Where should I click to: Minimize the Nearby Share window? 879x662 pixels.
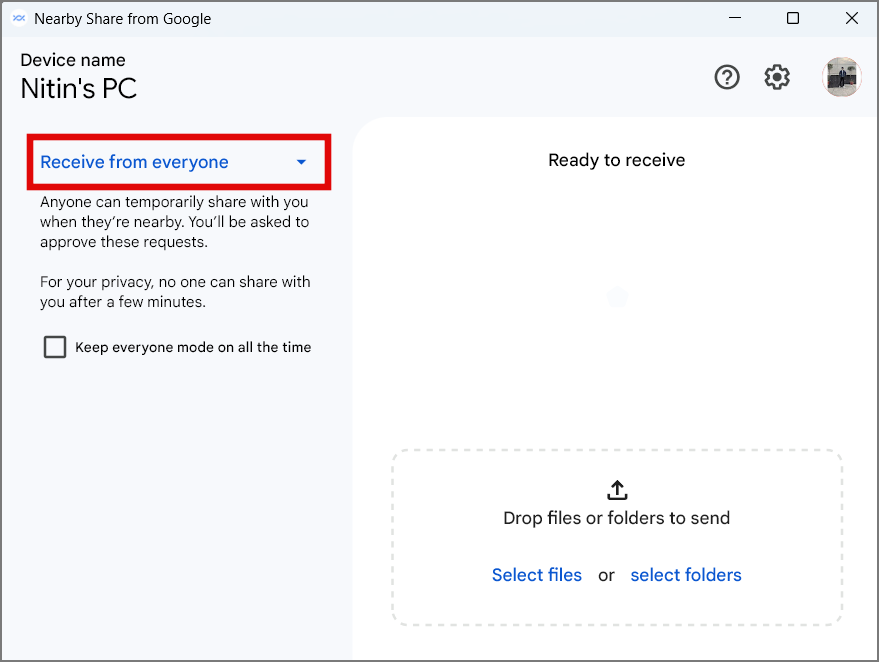(x=733, y=18)
